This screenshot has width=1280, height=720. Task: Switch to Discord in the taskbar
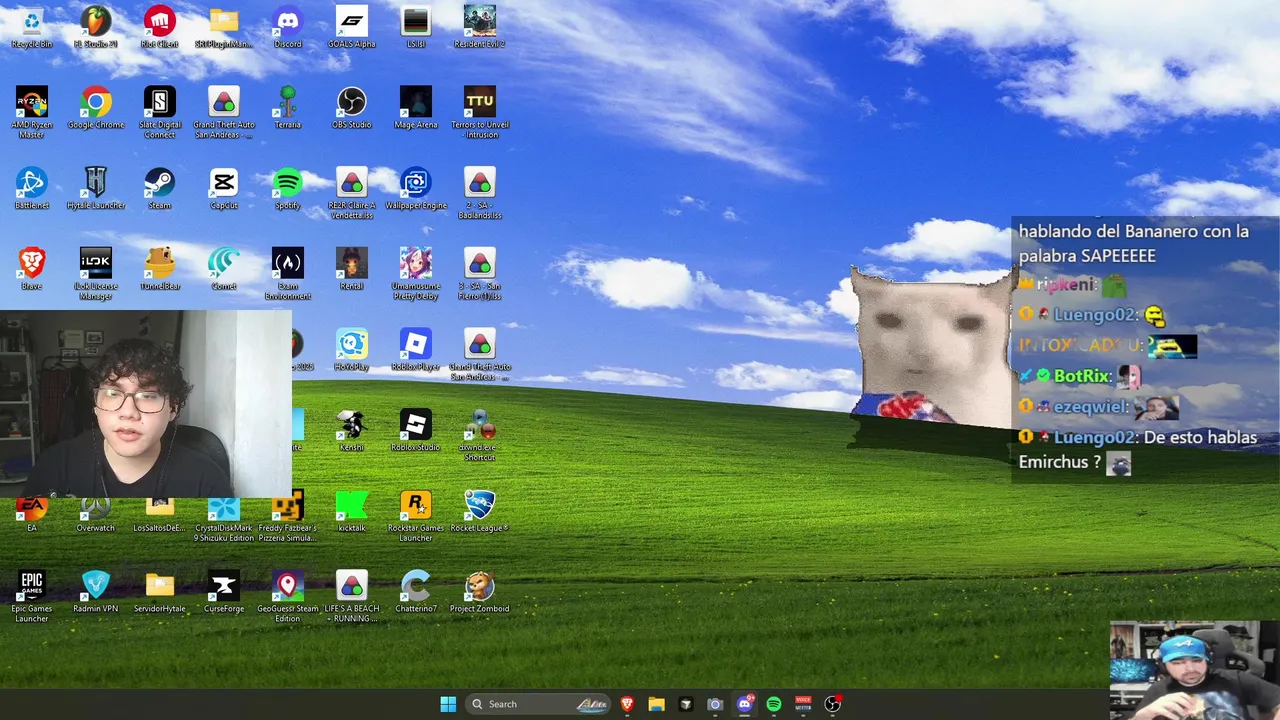click(744, 704)
